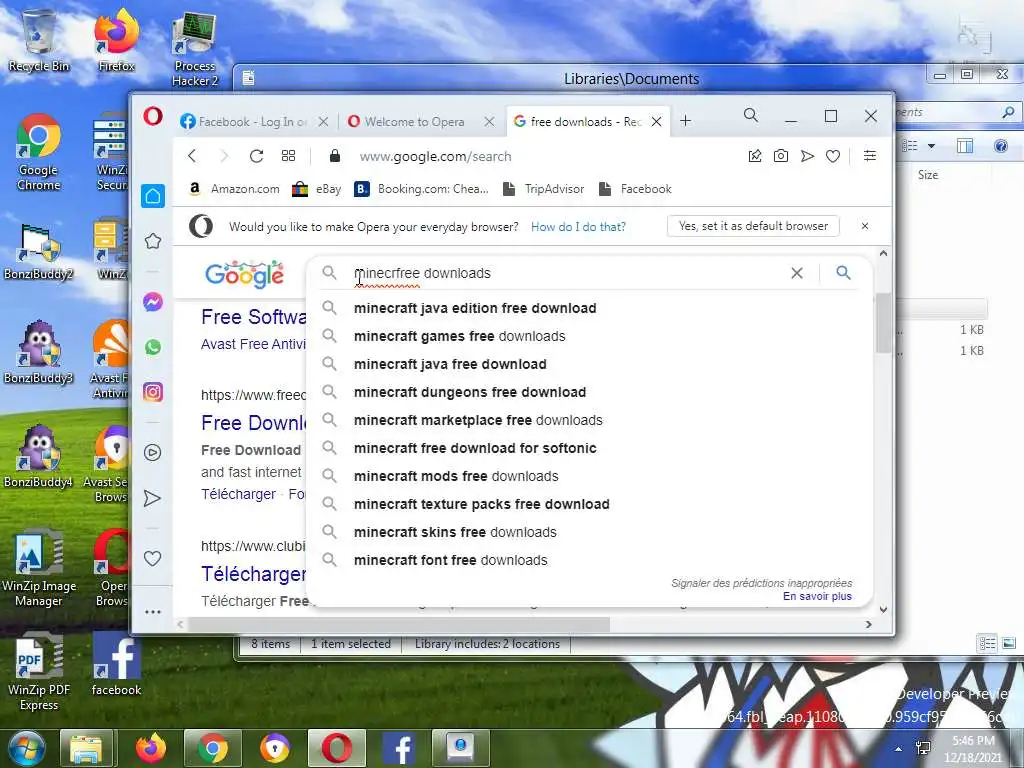The image size is (1024, 768).
Task: Open Opera's snapshot camera tool
Action: point(780,155)
